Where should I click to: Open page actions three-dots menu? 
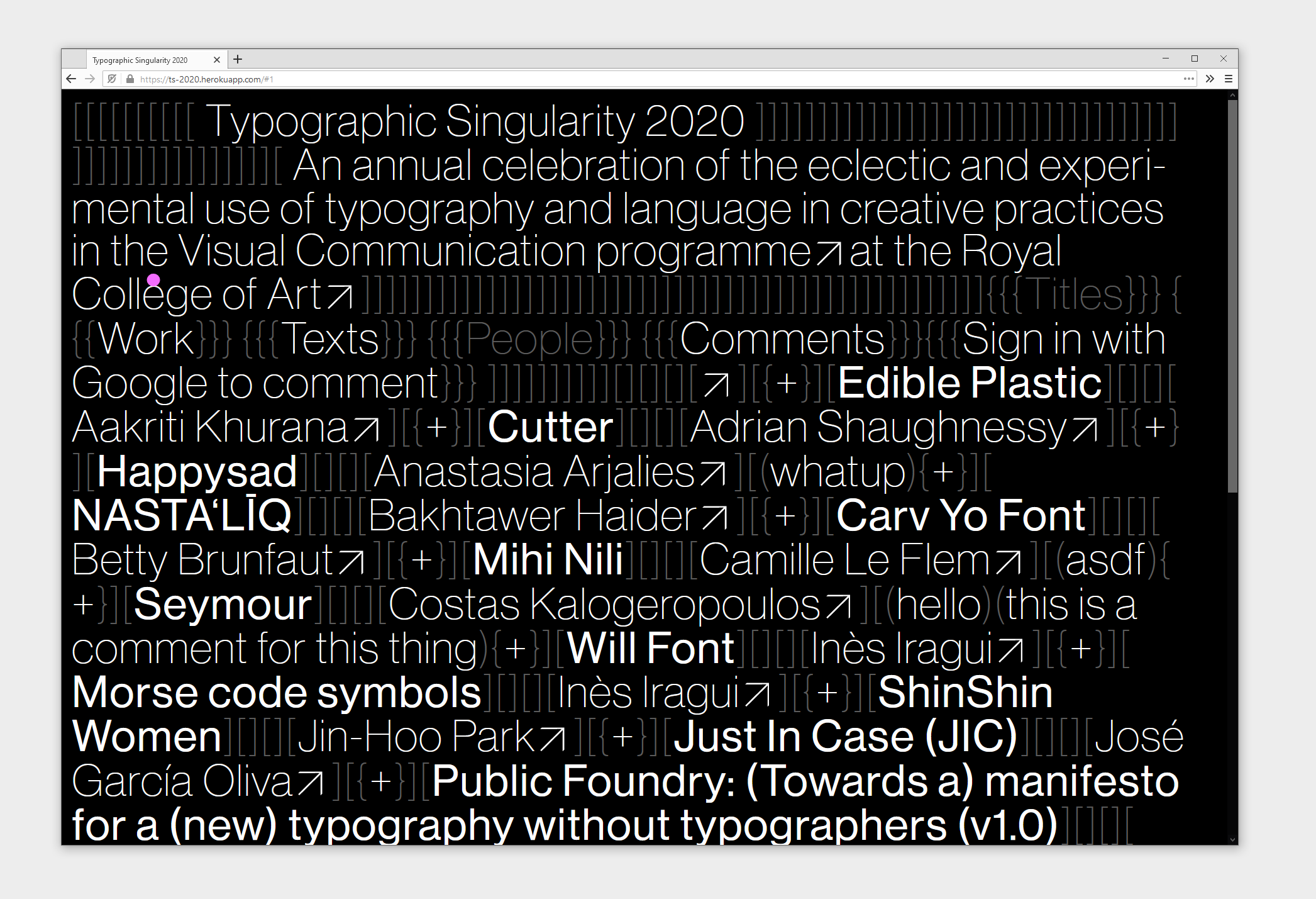point(1188,79)
